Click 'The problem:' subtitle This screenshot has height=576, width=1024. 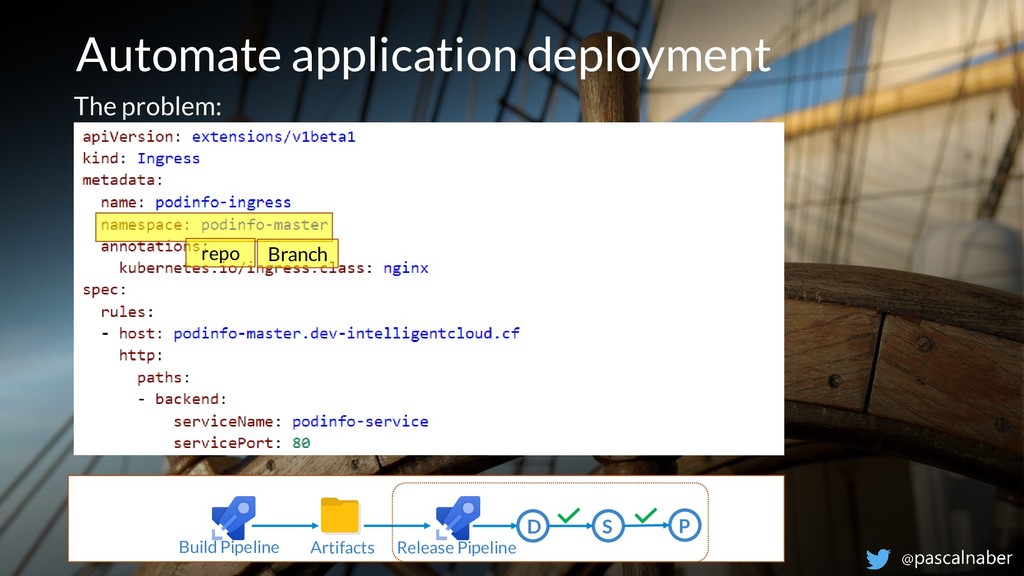click(x=148, y=106)
